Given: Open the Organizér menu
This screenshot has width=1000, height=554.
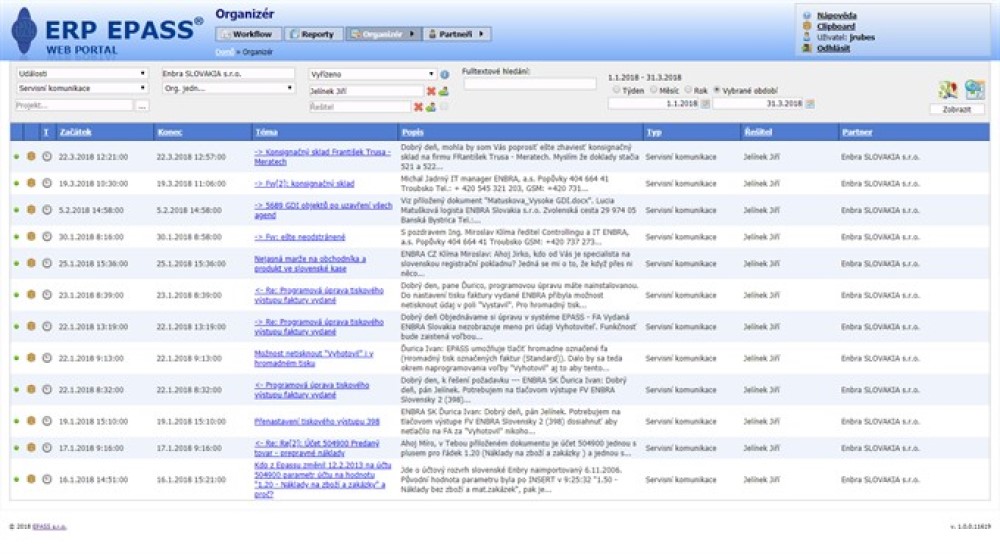Looking at the screenshot, I should [383, 34].
